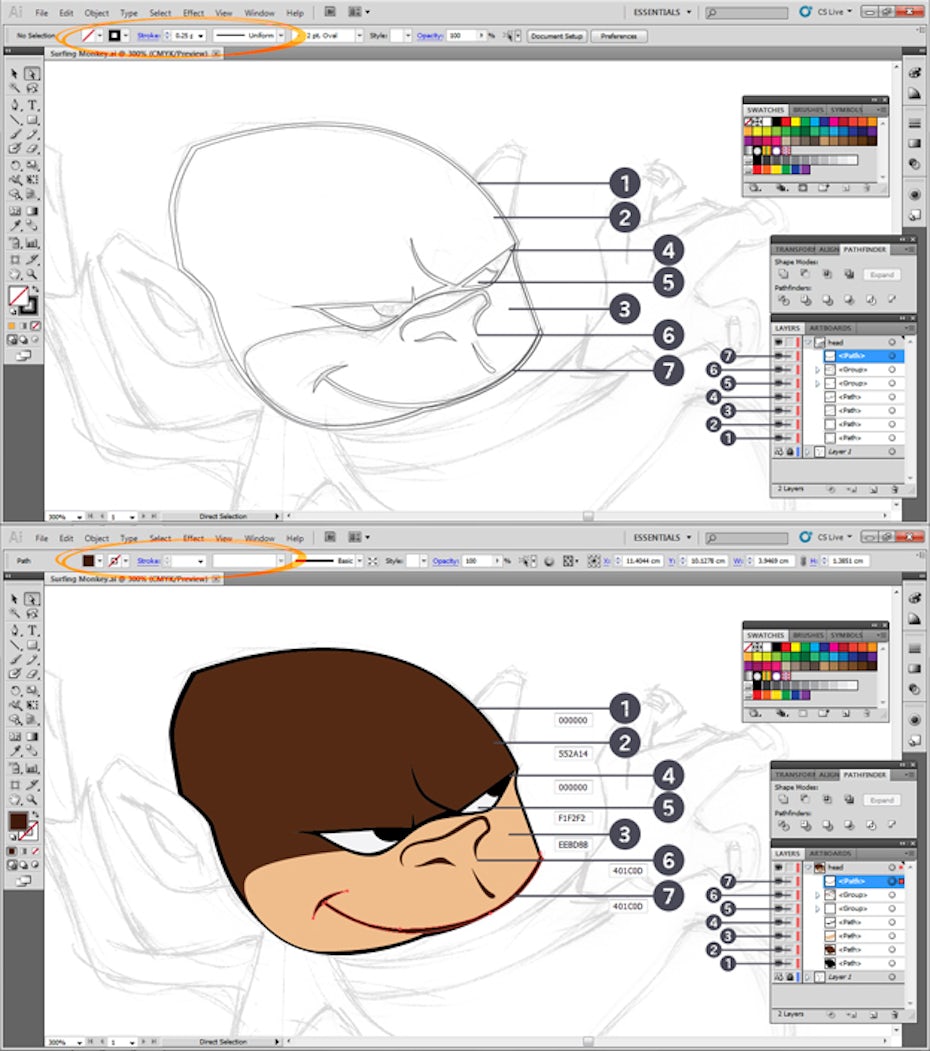
Task: Click the dark brown fill swatch in the control bar
Action: (x=87, y=561)
